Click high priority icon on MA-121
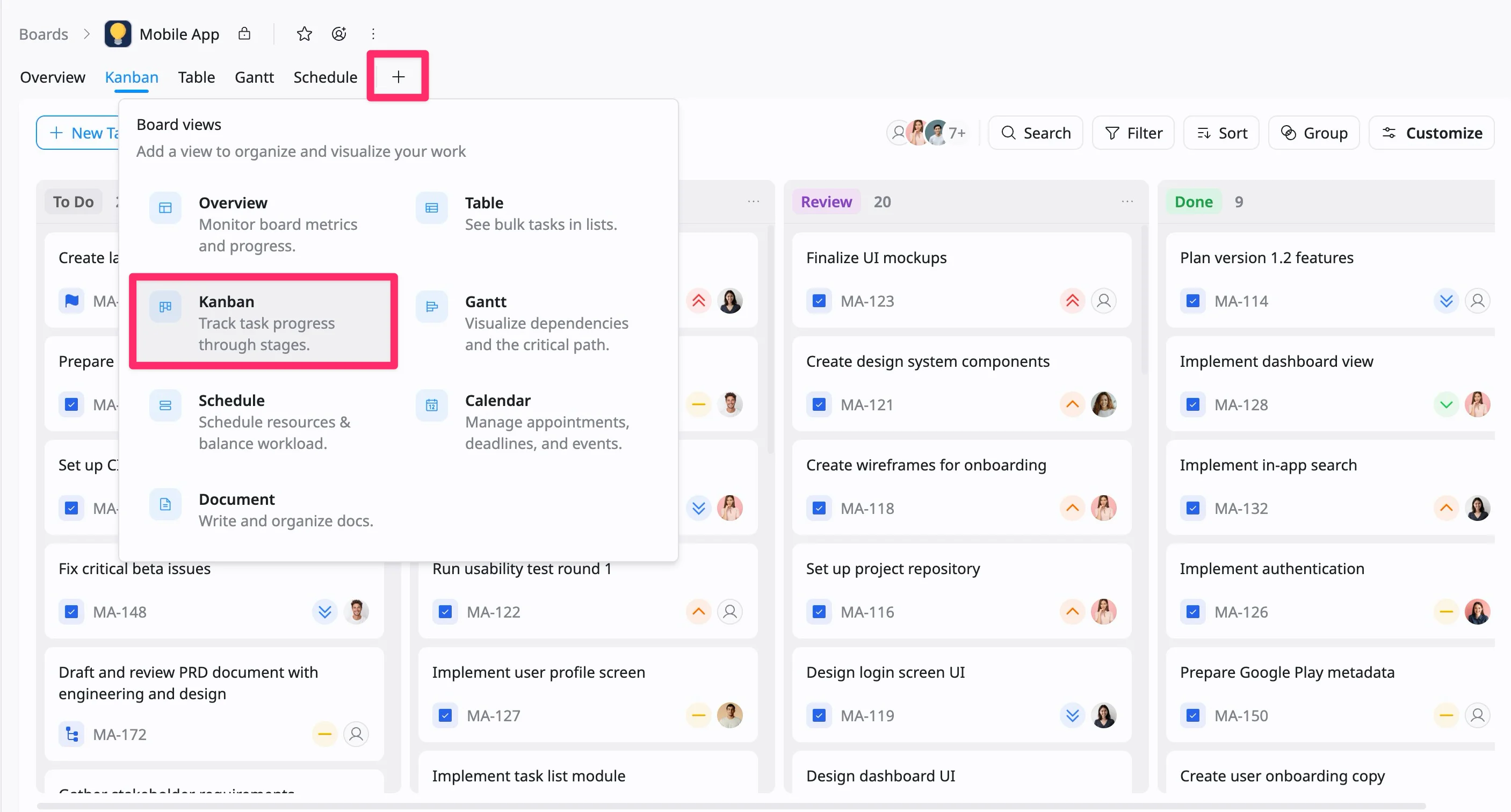This screenshot has height=812, width=1511. click(1072, 404)
